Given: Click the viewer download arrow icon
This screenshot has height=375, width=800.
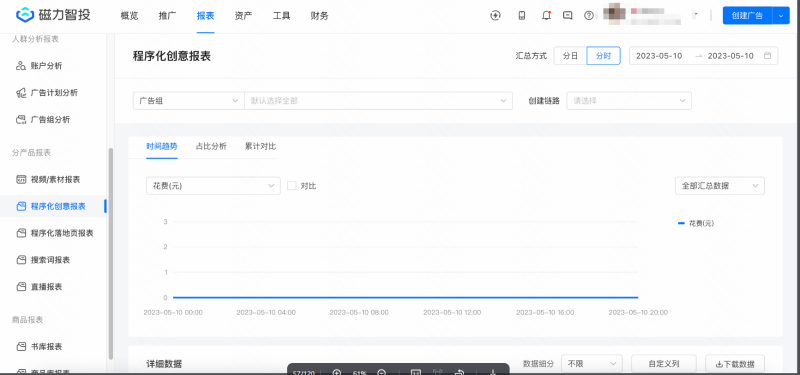Looking at the screenshot, I should 493,371.
